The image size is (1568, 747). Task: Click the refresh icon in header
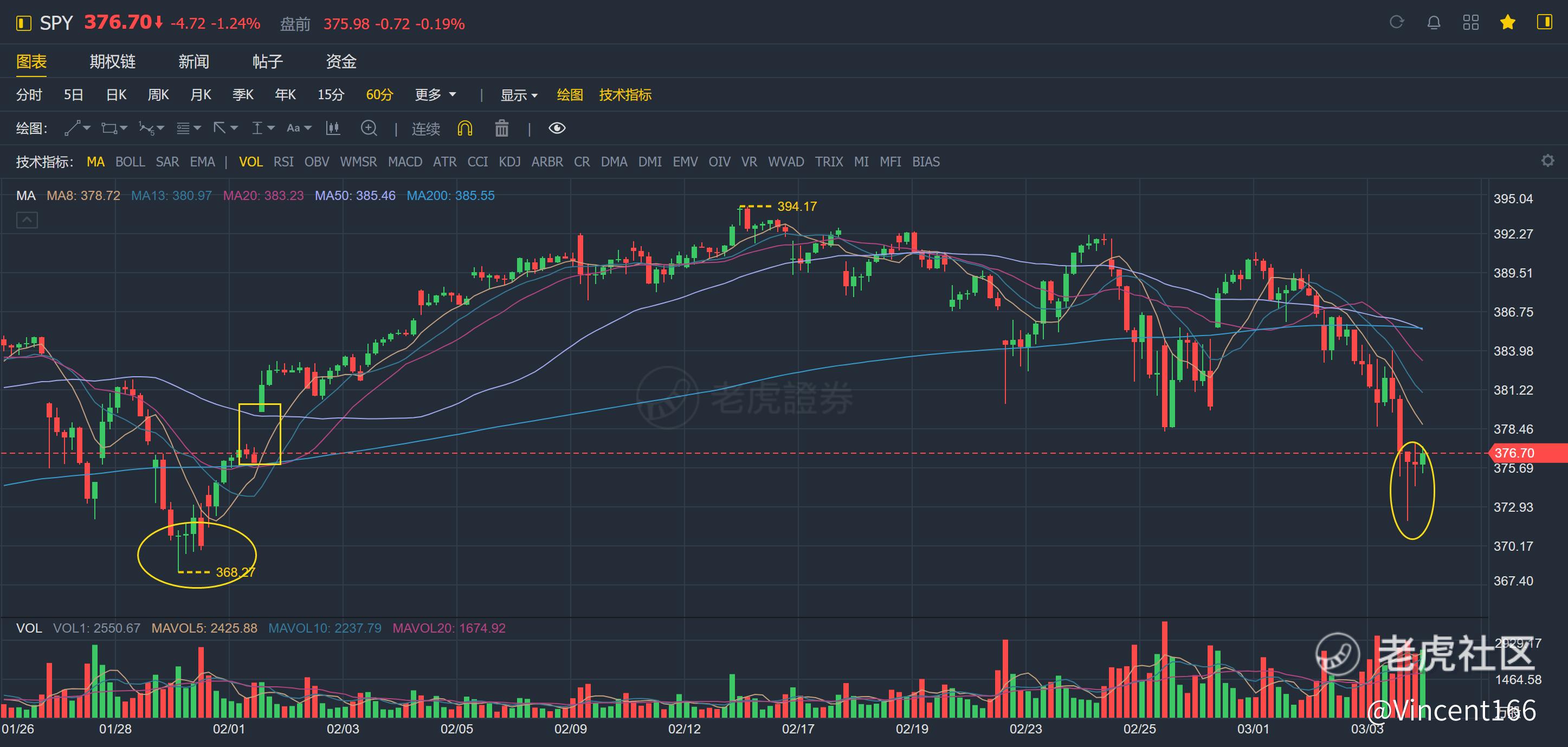(1396, 23)
